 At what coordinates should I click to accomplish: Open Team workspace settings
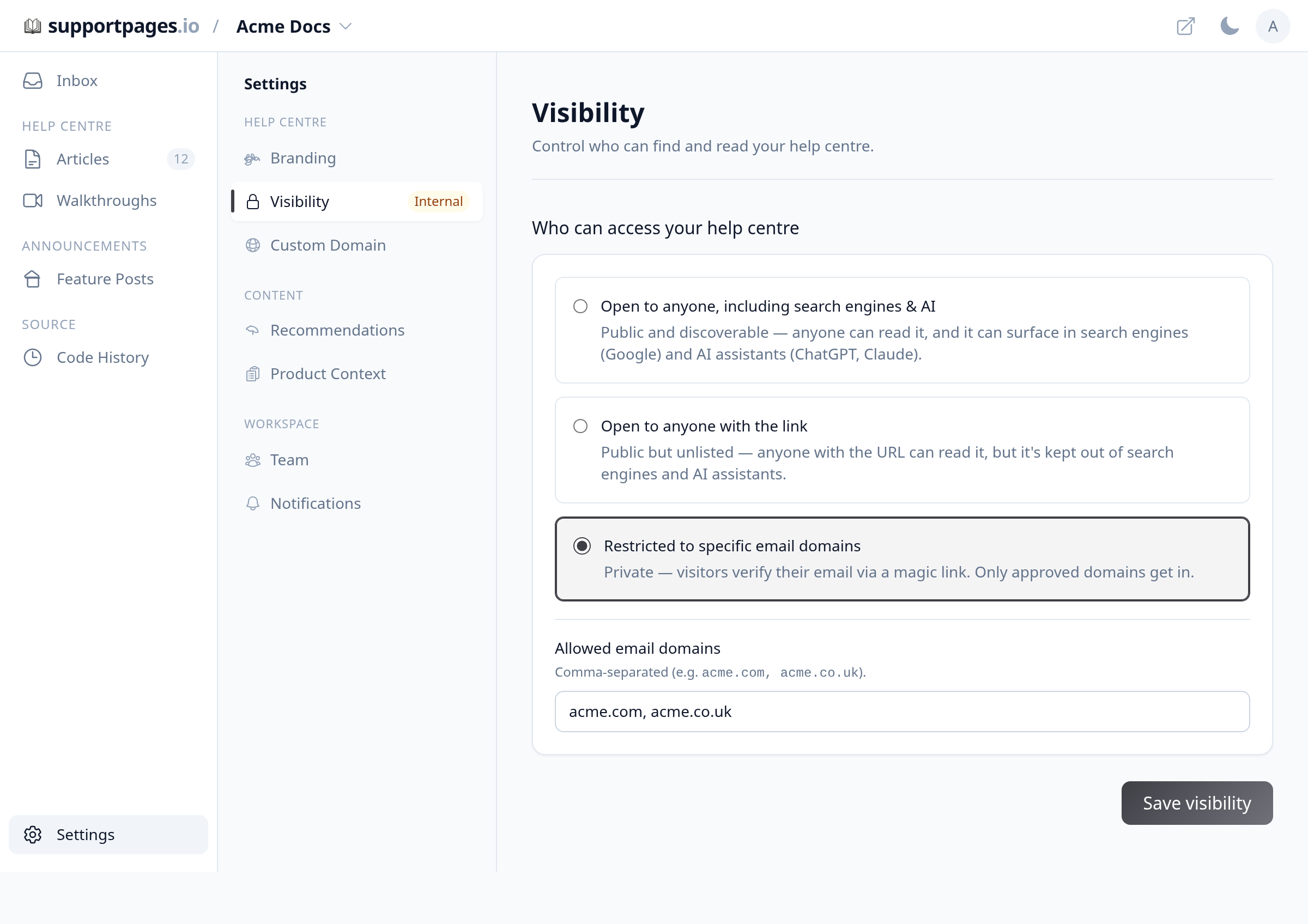click(x=356, y=460)
